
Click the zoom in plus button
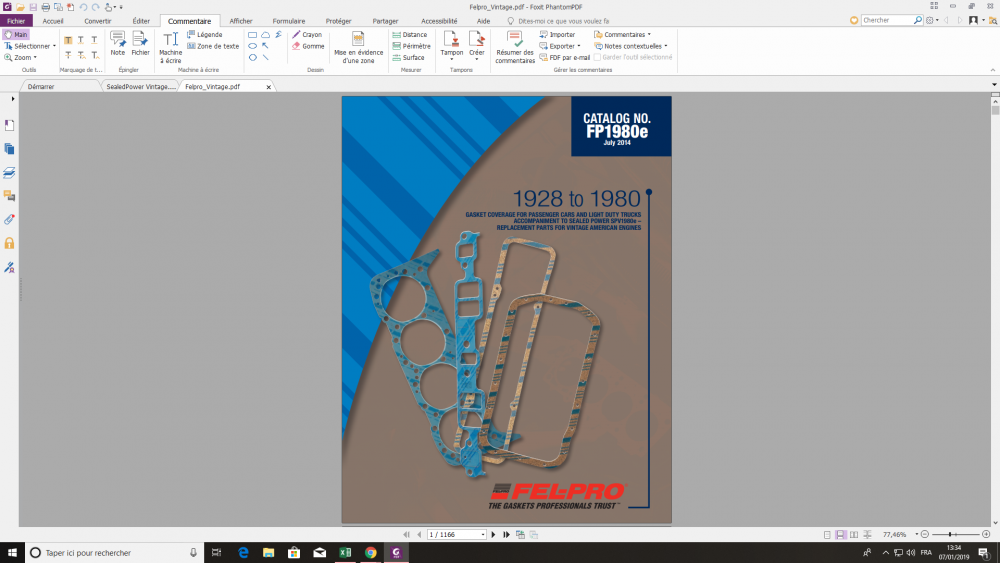(986, 534)
